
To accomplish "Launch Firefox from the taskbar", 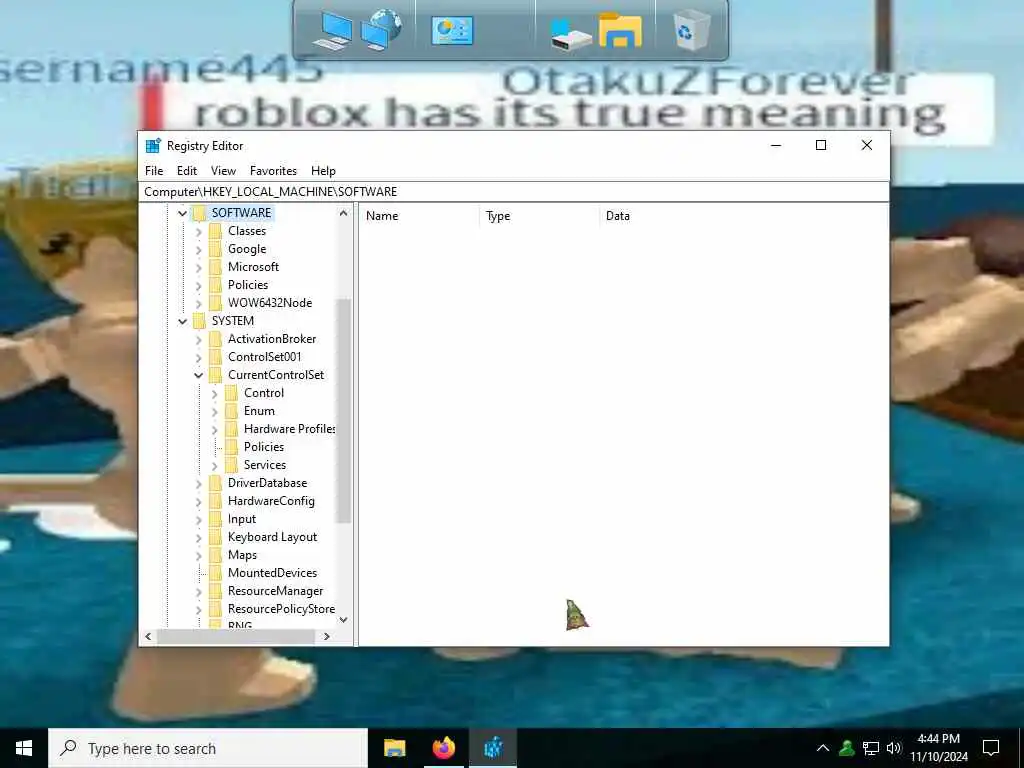I will [443, 748].
